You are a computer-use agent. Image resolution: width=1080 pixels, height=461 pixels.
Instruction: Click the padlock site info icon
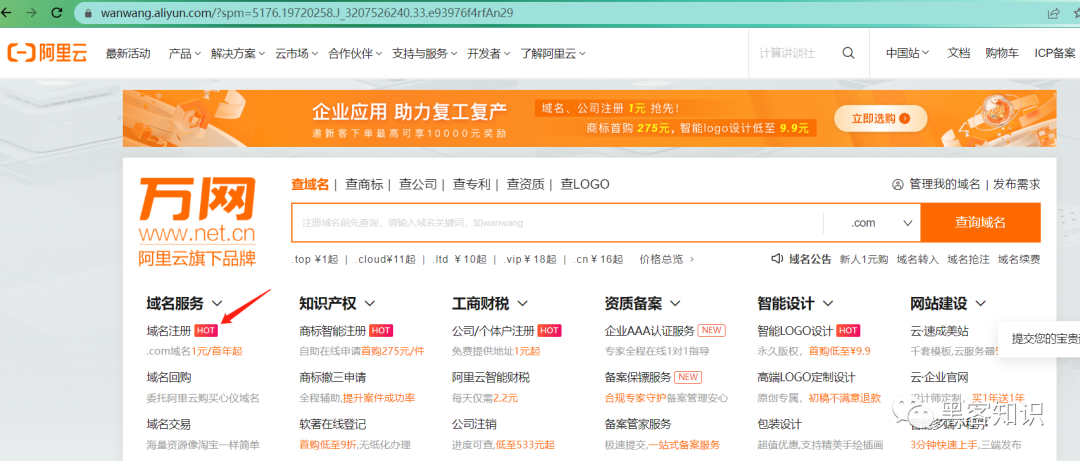[87, 13]
